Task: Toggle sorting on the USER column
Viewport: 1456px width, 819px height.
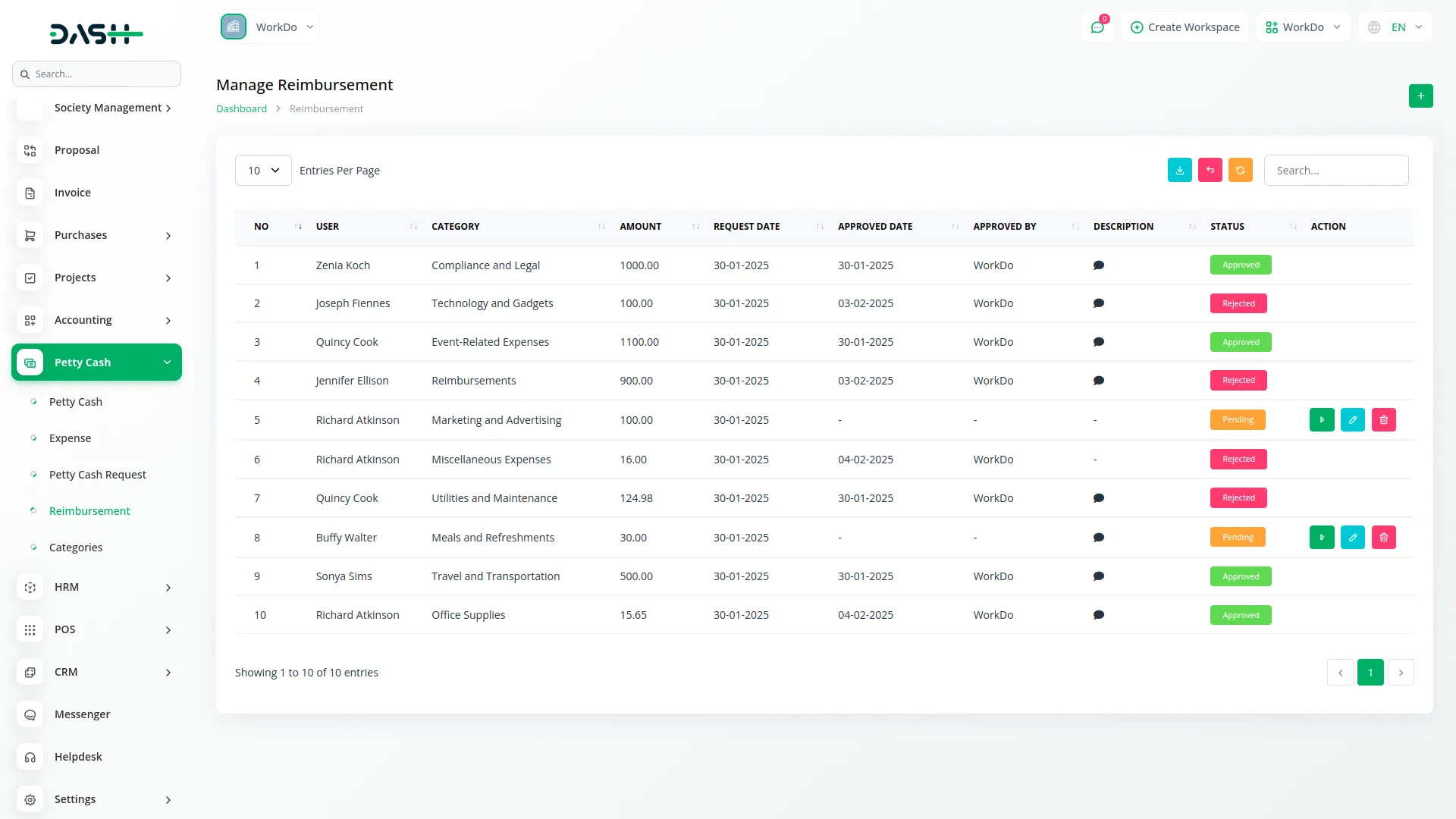Action: (413, 226)
